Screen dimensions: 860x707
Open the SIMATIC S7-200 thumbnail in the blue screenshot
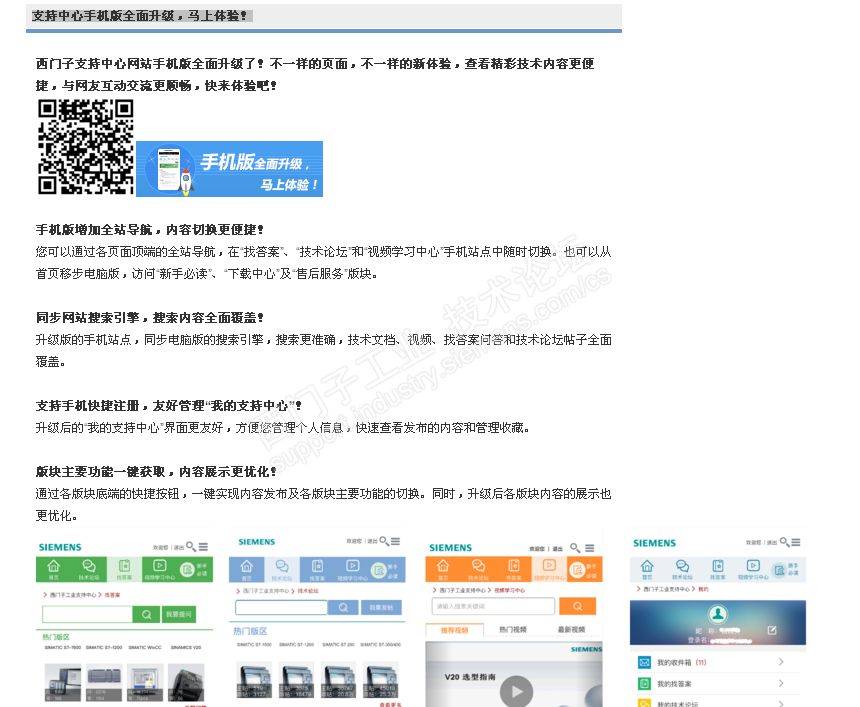(x=338, y=679)
